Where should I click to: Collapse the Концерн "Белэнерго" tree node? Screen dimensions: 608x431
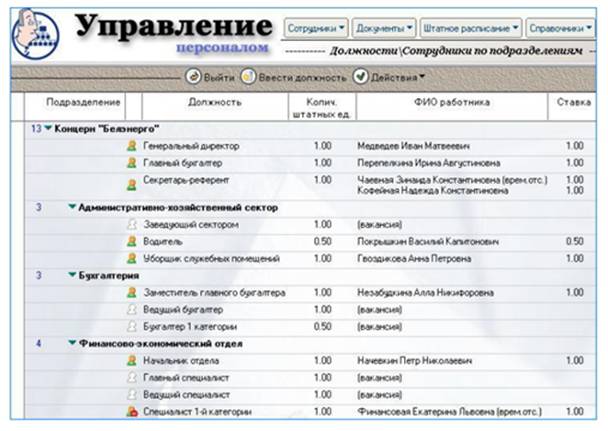click(47, 129)
